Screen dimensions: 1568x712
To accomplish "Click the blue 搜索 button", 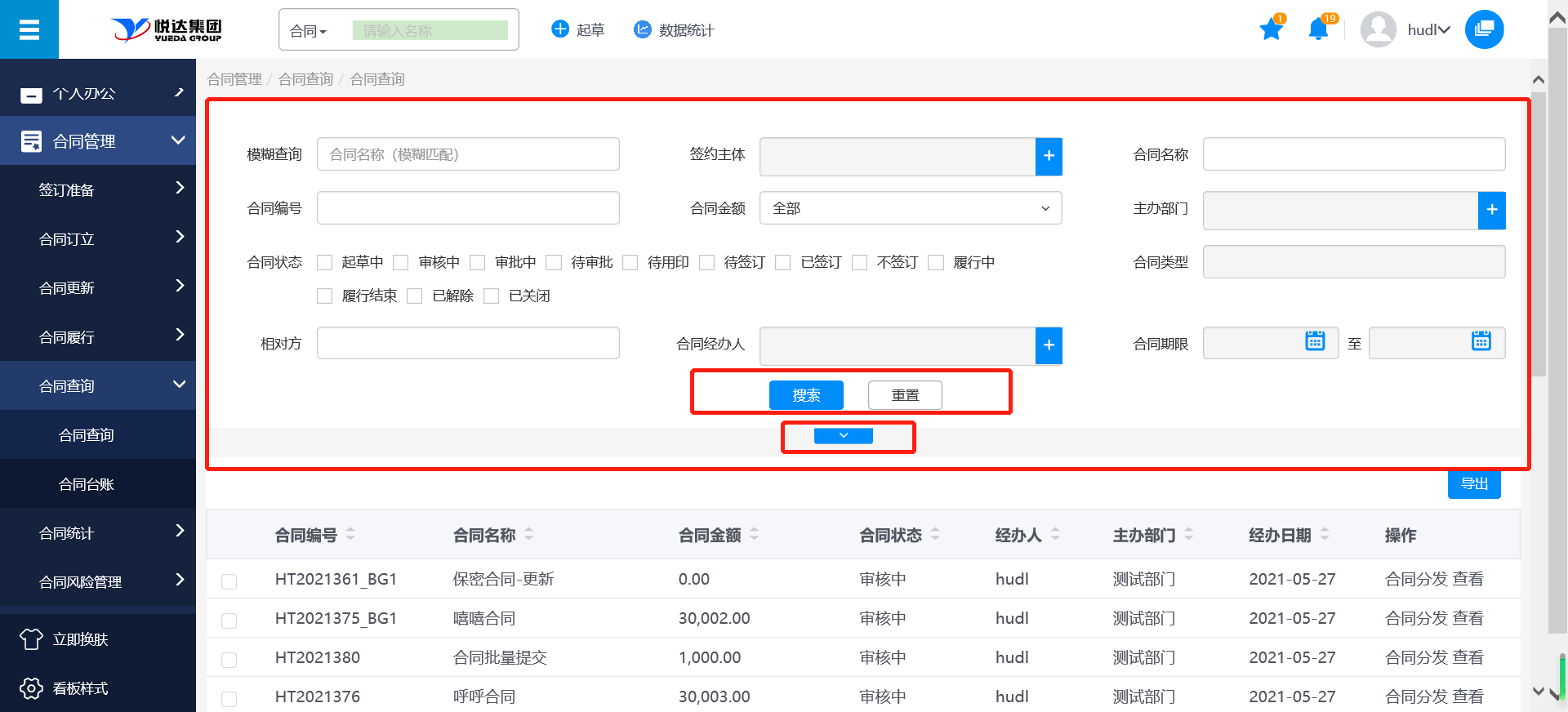I will point(805,395).
